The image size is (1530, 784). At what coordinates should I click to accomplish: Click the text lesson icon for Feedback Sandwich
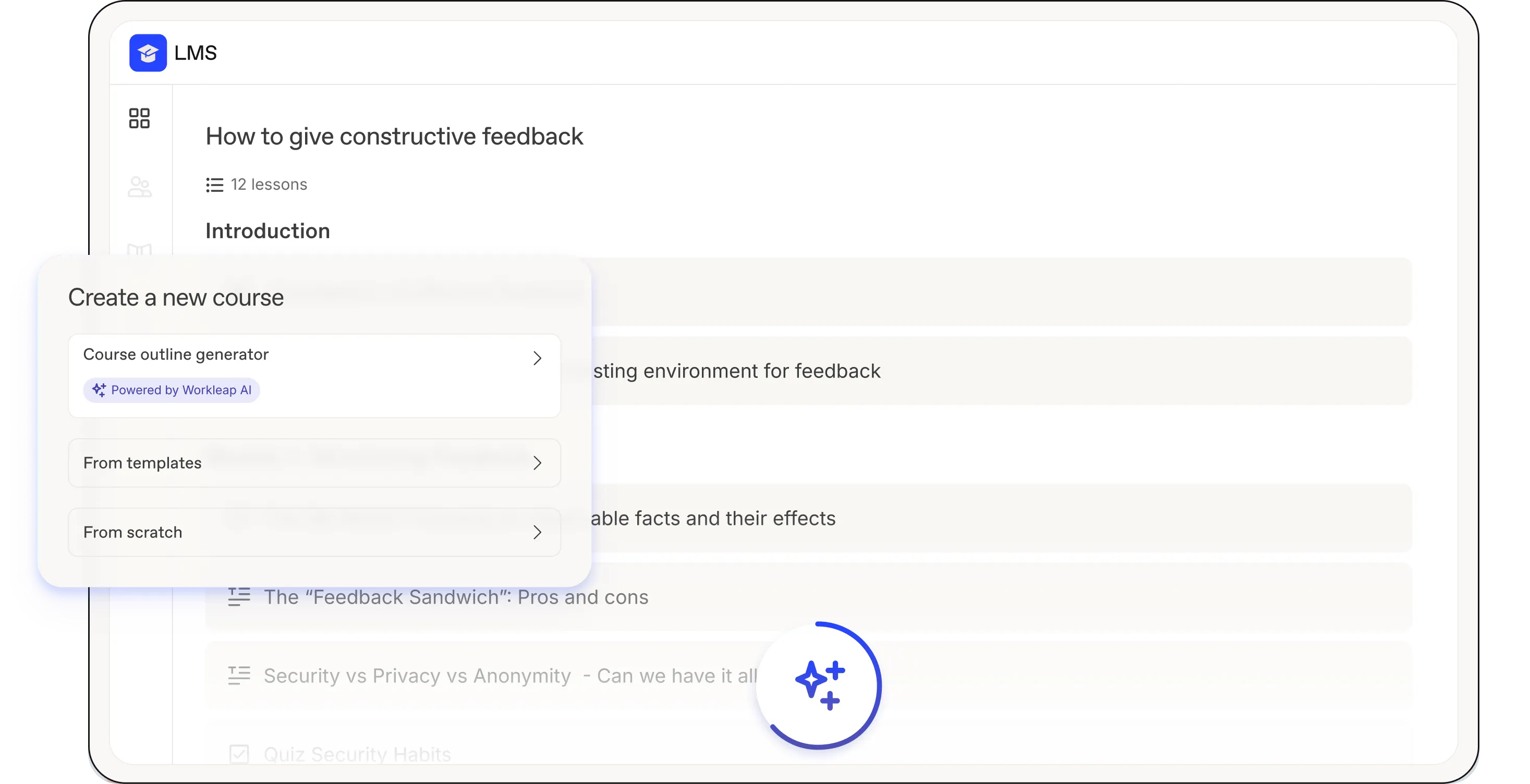coord(239,596)
